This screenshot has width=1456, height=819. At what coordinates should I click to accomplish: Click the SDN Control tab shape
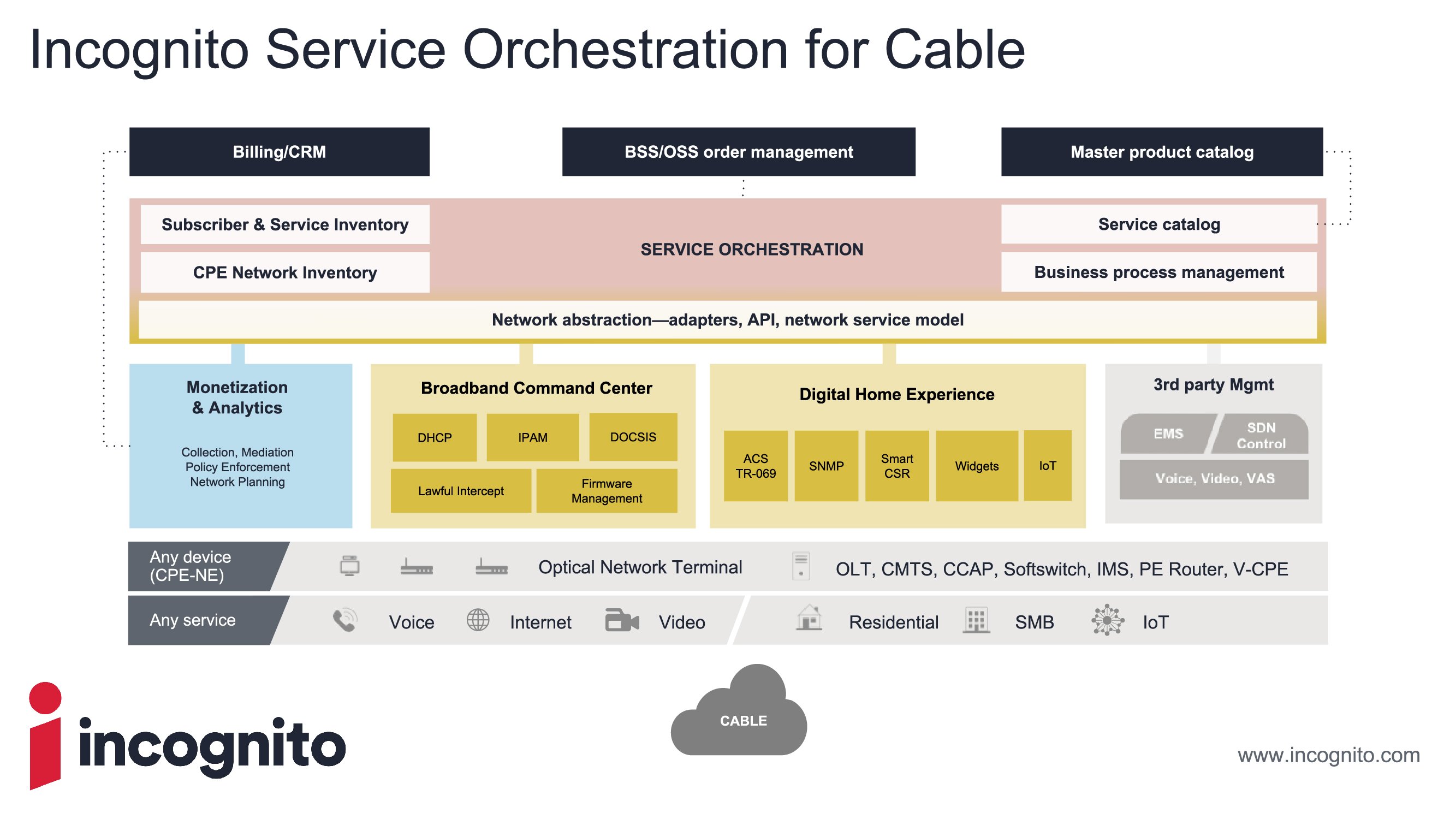click(1262, 435)
